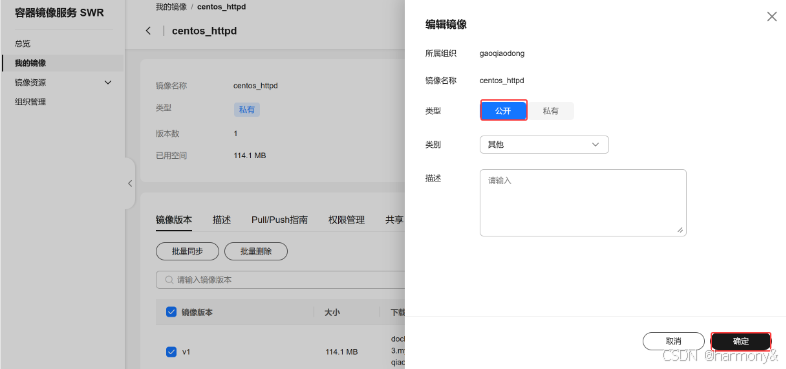Viewport: 786px width, 369px height.
Task: Click the 批量删除 button
Action: tap(256, 252)
